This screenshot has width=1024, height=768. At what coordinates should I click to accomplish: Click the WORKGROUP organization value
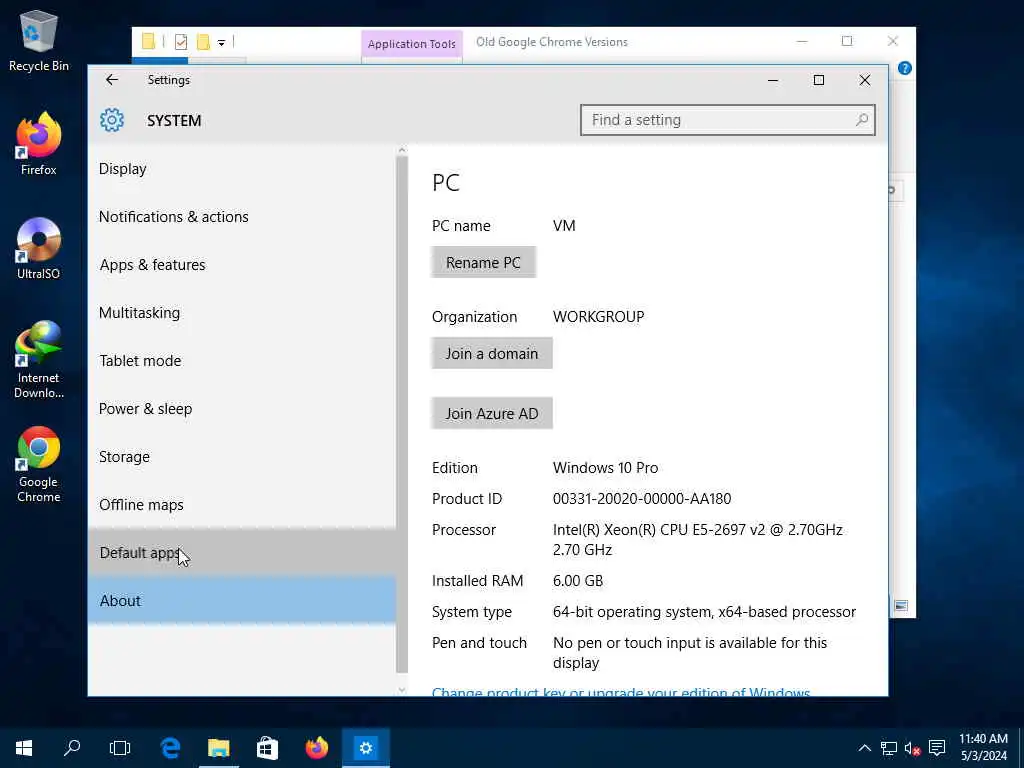[x=598, y=317]
